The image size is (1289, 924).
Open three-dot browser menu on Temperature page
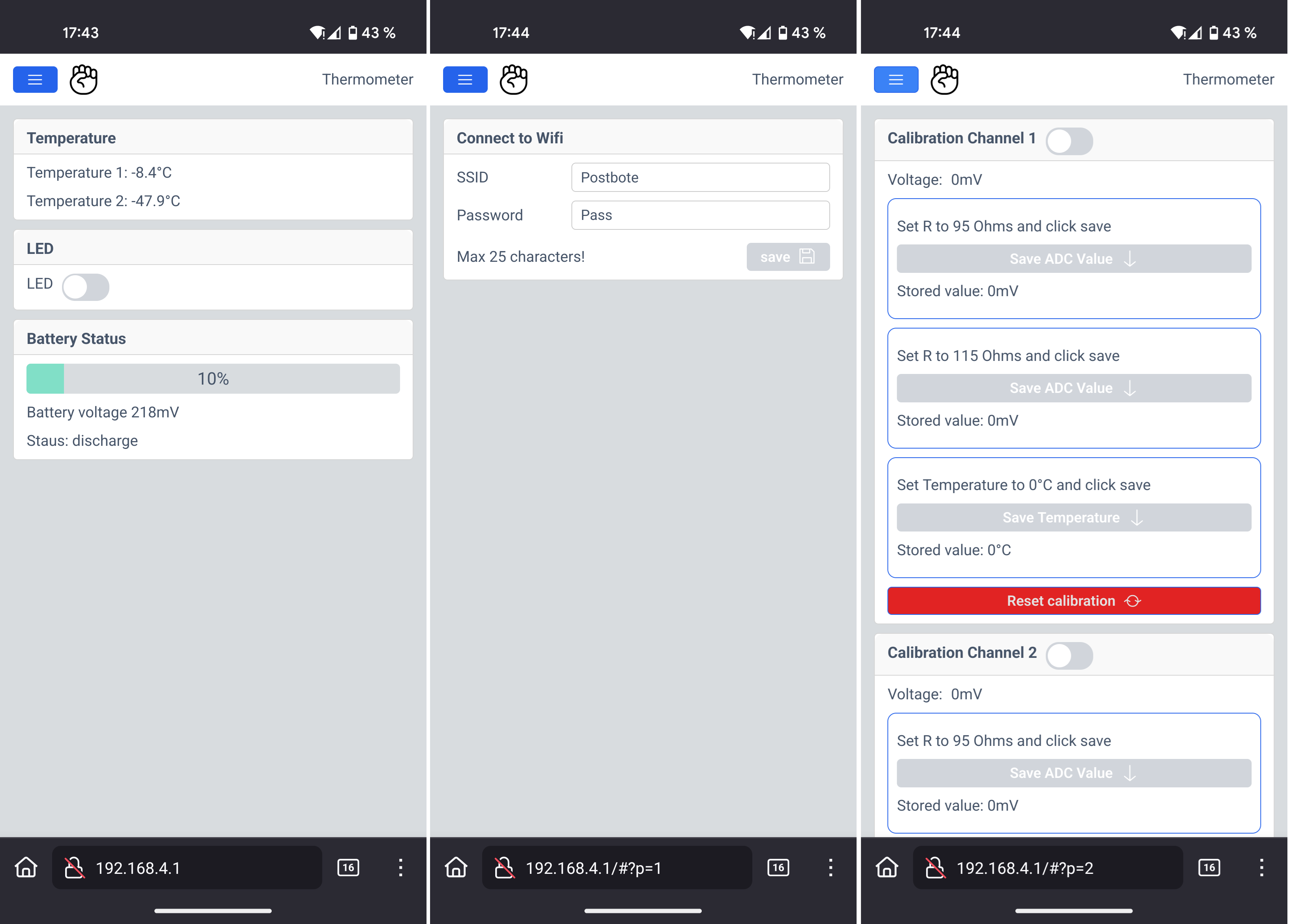click(400, 867)
